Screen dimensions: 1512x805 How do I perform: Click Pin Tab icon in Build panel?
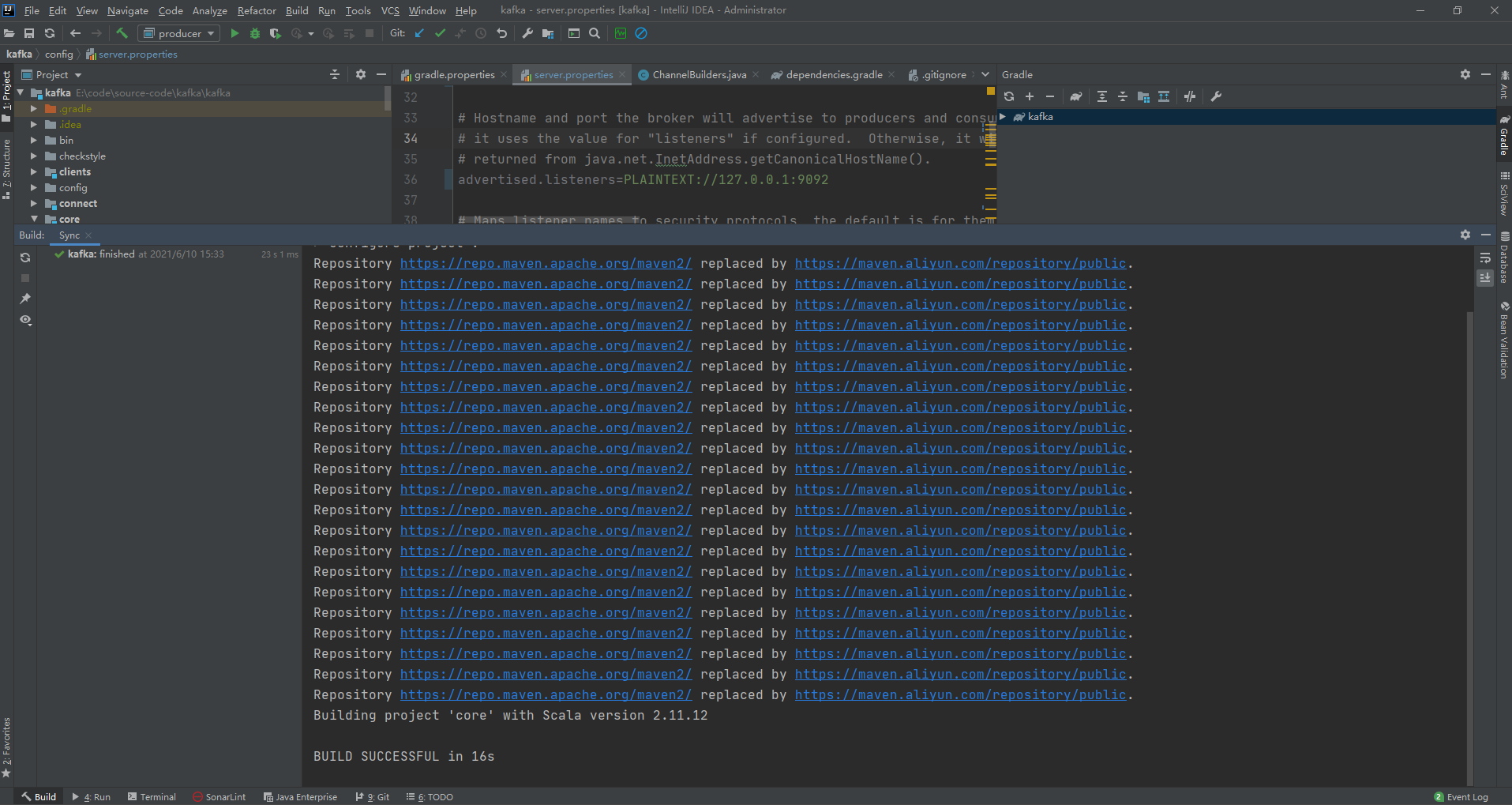[25, 299]
